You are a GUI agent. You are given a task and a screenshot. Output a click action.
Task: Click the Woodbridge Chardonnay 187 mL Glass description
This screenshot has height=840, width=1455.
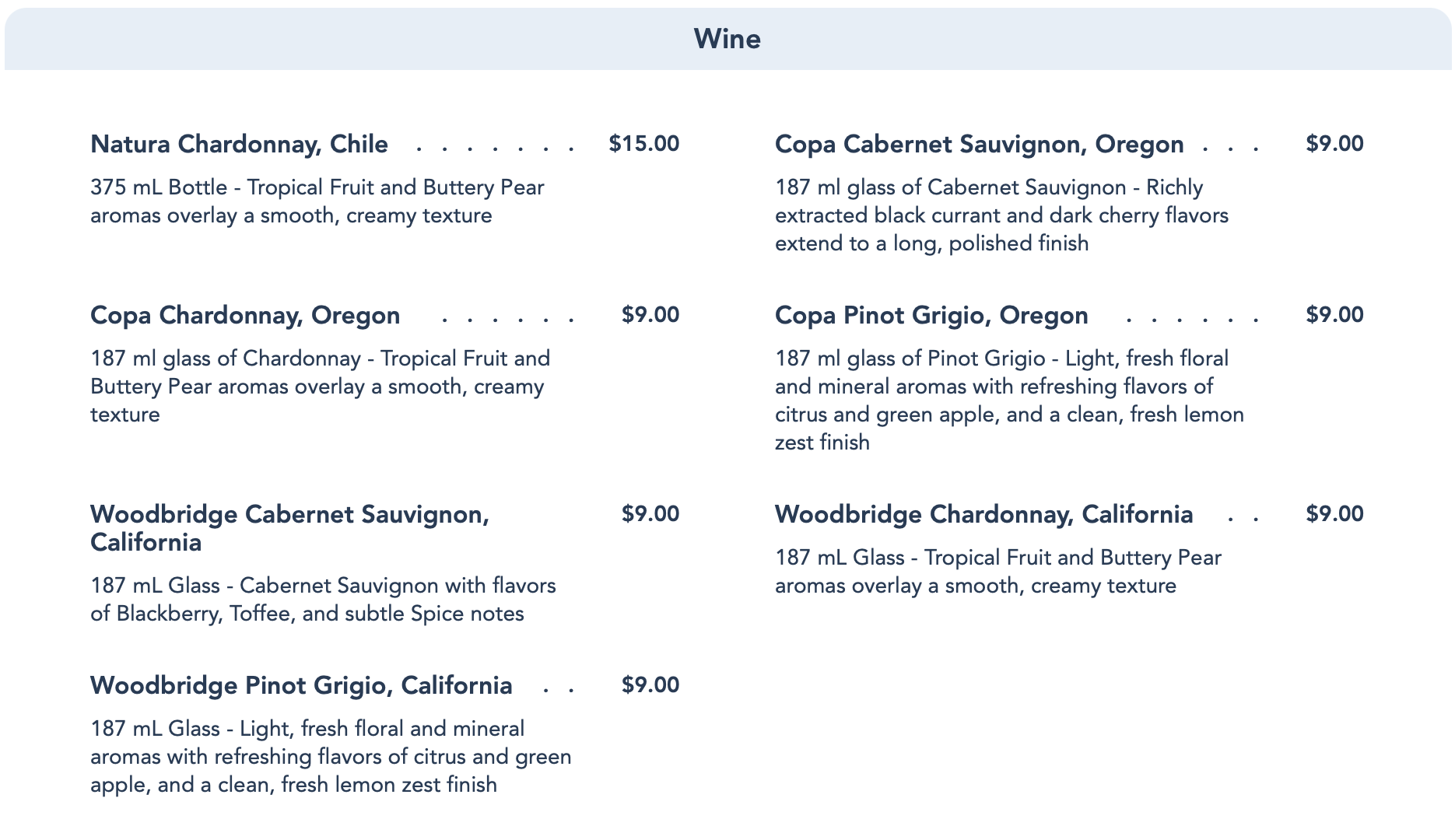pyautogui.click(x=997, y=572)
